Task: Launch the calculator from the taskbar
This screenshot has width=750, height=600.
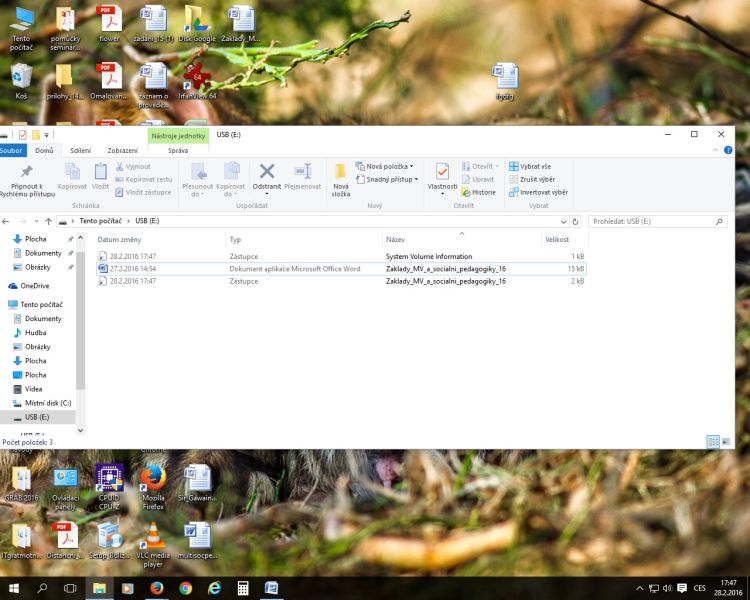Action: (x=243, y=588)
